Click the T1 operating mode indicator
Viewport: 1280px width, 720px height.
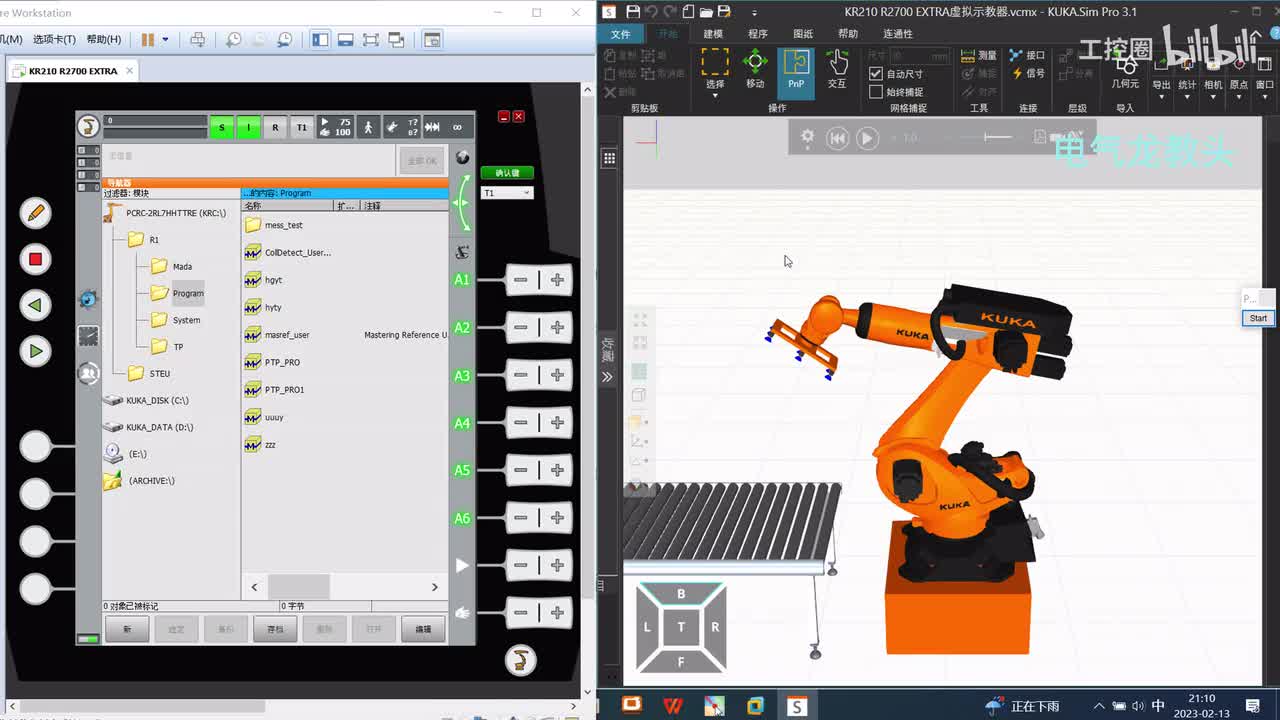[301, 127]
